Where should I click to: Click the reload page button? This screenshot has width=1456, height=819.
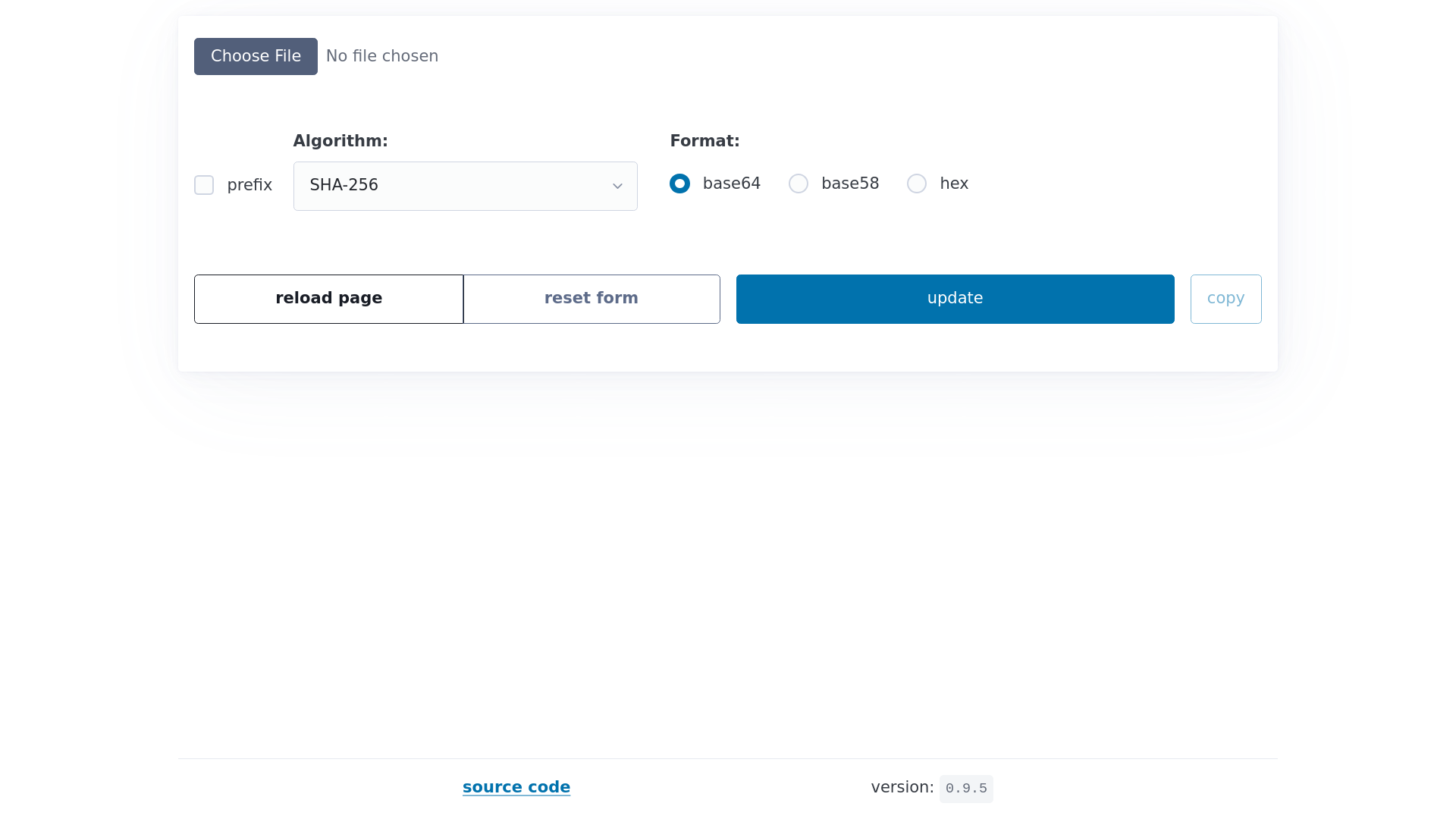[x=328, y=299]
